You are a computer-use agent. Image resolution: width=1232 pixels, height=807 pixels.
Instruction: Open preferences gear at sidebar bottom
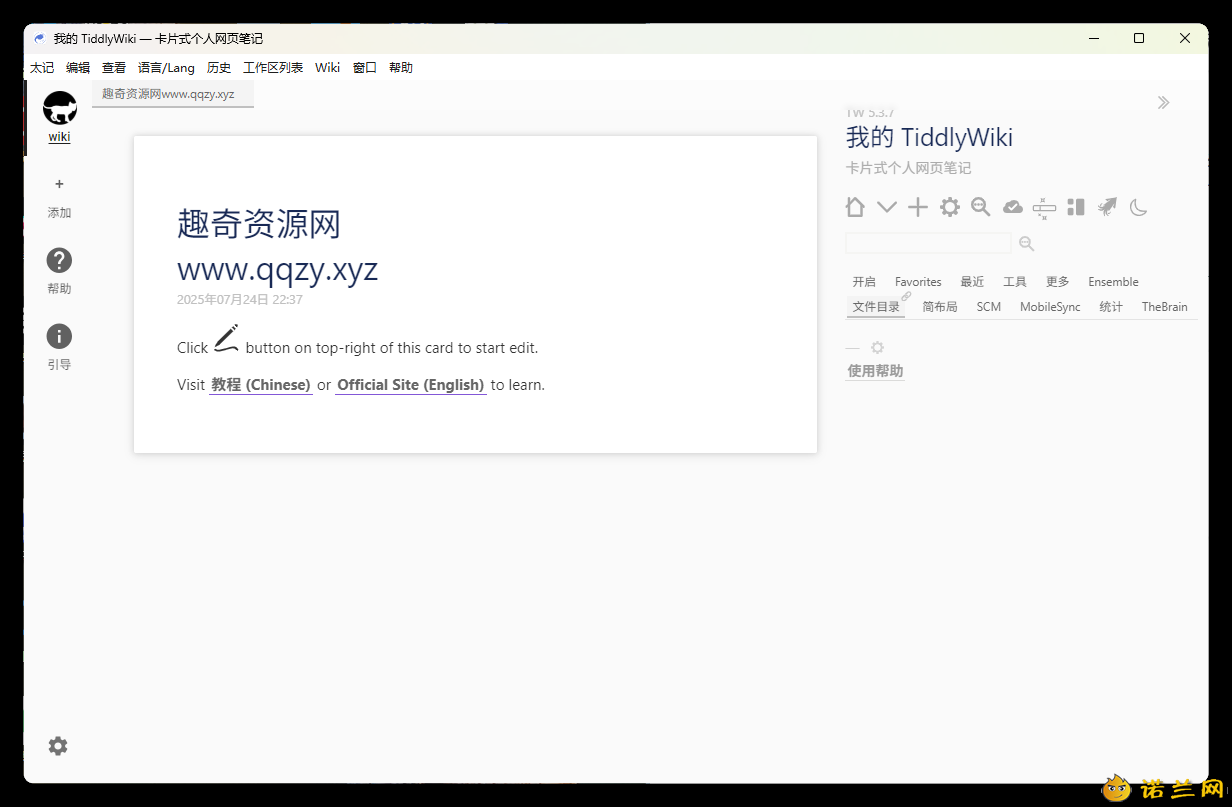58,746
